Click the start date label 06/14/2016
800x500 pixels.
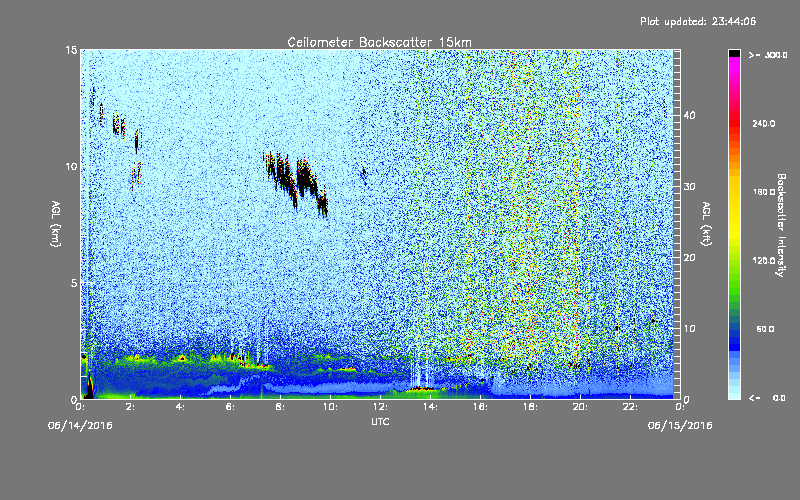(80, 426)
